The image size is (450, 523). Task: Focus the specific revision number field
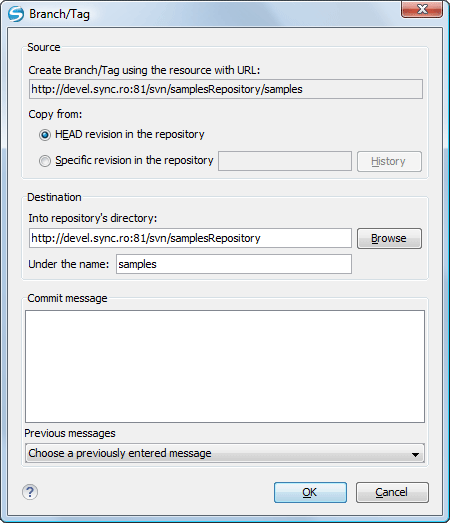tap(285, 161)
